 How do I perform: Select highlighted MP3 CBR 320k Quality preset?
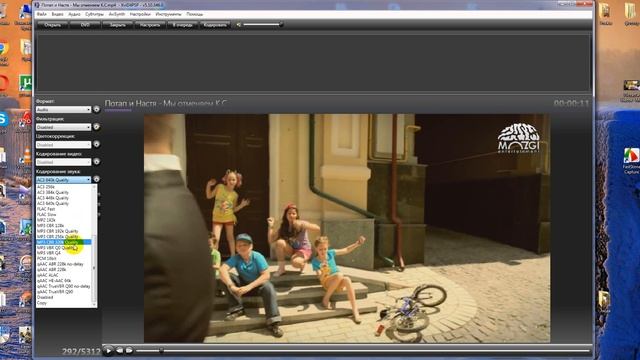64,242
